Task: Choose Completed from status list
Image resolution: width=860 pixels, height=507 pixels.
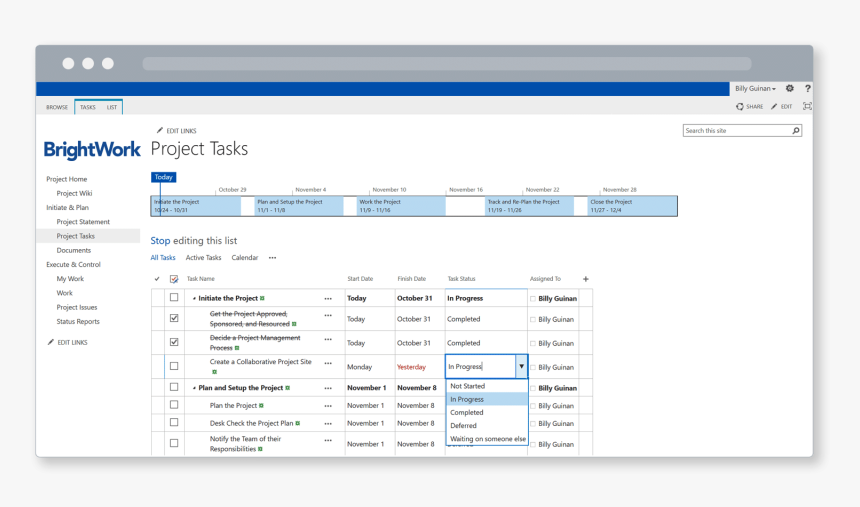Action: (x=487, y=413)
